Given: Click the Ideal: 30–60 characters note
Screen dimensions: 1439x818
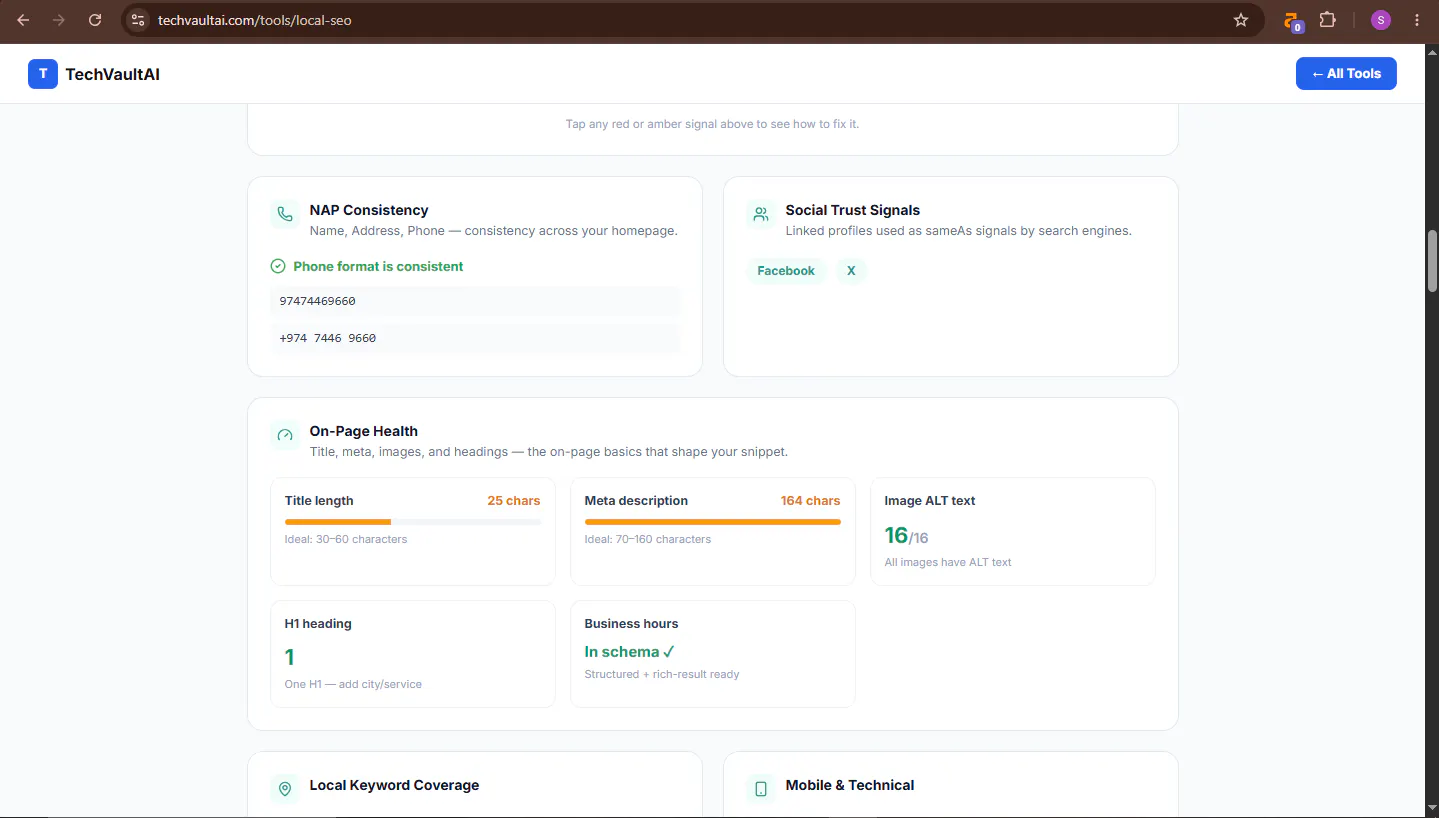Looking at the screenshot, I should point(346,539).
